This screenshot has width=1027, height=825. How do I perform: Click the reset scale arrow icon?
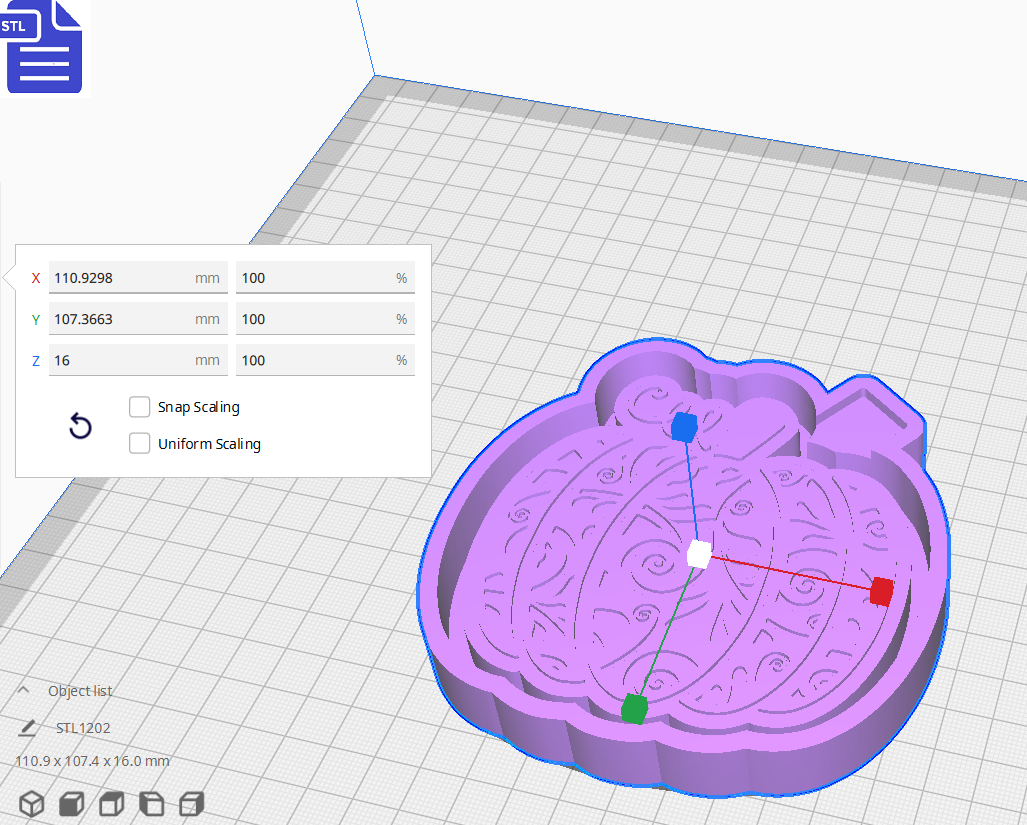coord(80,425)
